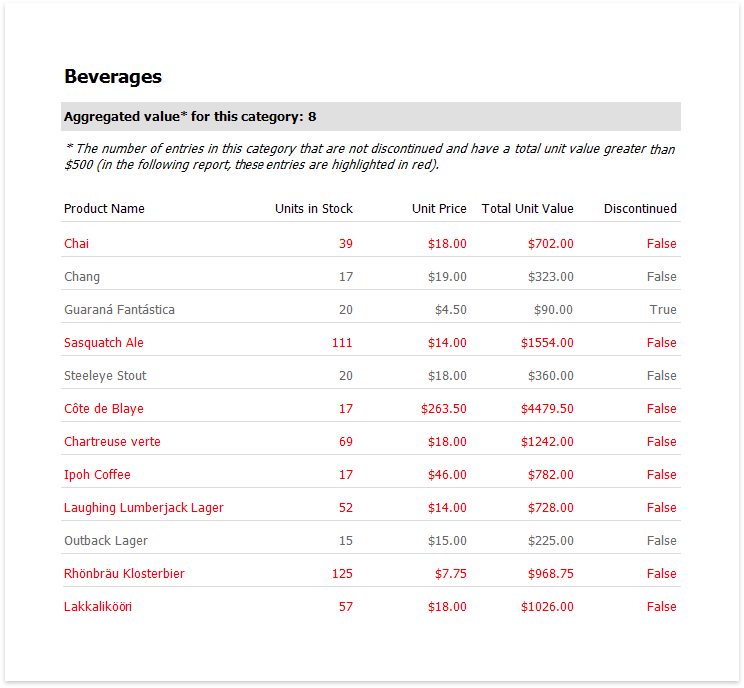Click the Total Unit Value column header
Image resolution: width=744 pixels, height=688 pixels.
coord(527,209)
